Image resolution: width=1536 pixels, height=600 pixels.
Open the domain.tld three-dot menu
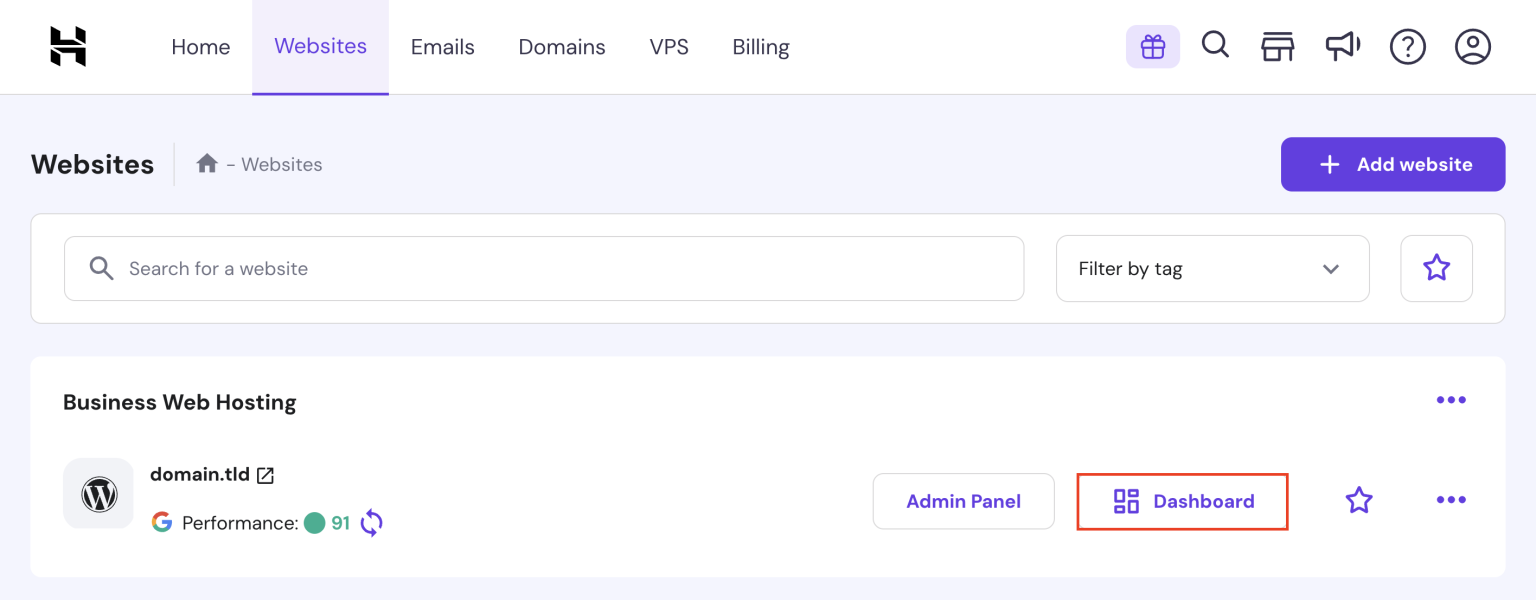(1451, 500)
